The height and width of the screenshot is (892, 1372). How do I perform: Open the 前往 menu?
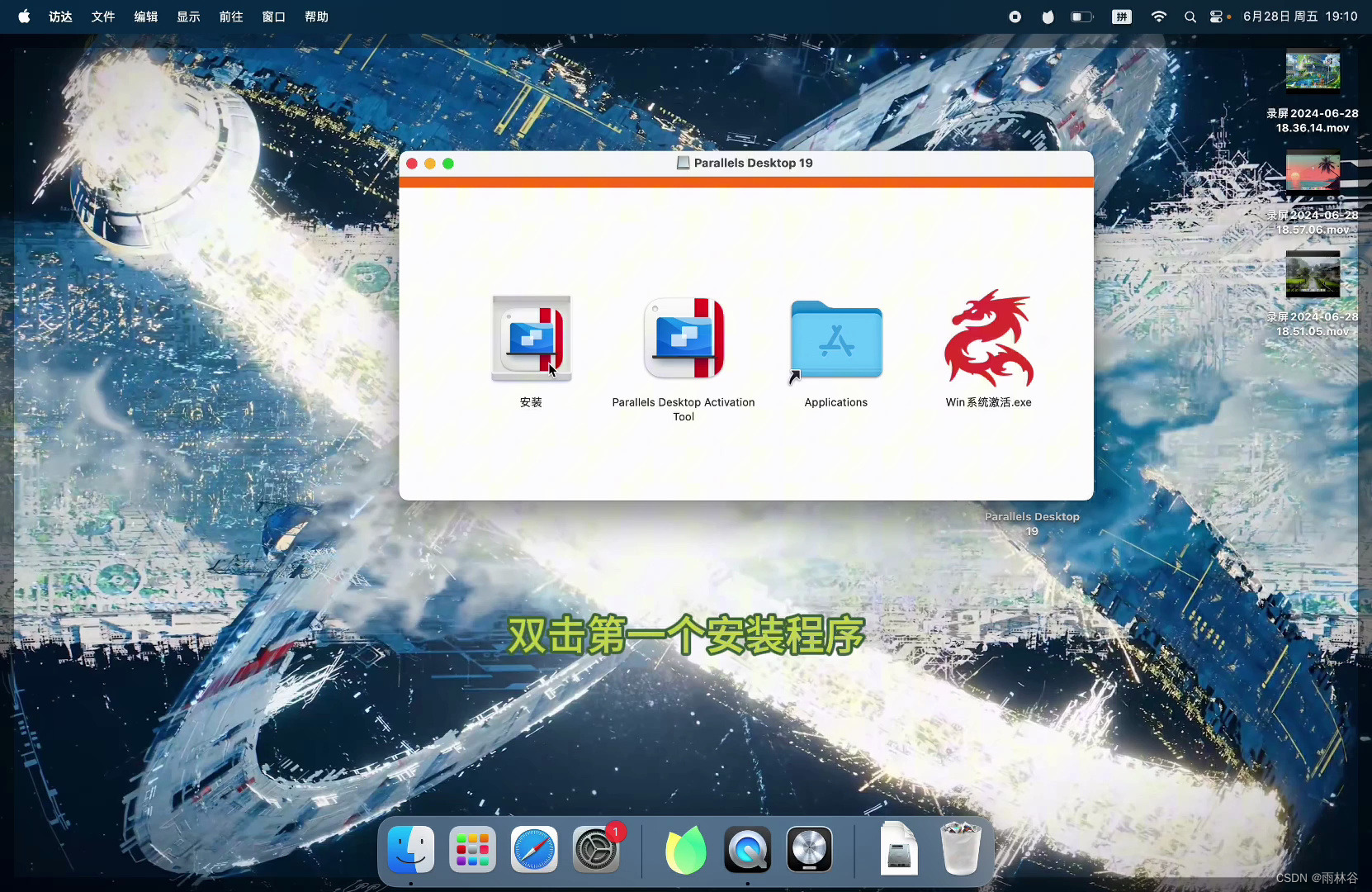231,17
